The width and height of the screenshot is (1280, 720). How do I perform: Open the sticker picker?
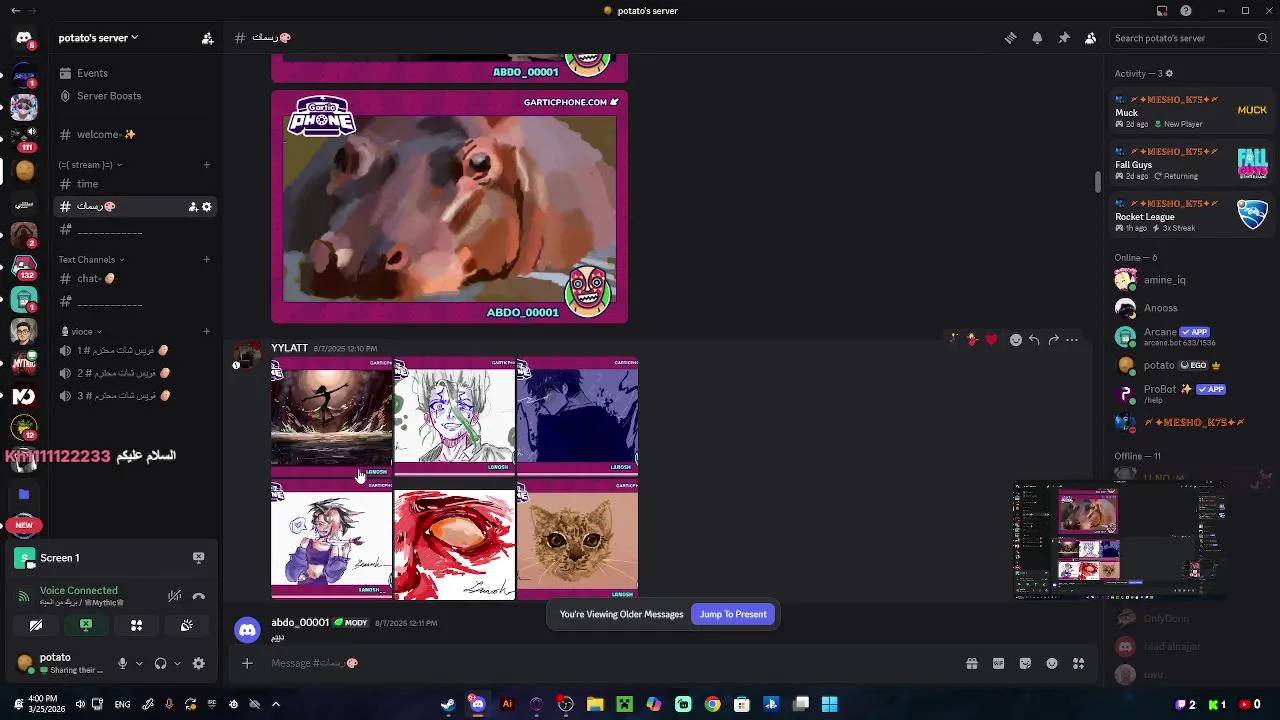coord(1025,663)
